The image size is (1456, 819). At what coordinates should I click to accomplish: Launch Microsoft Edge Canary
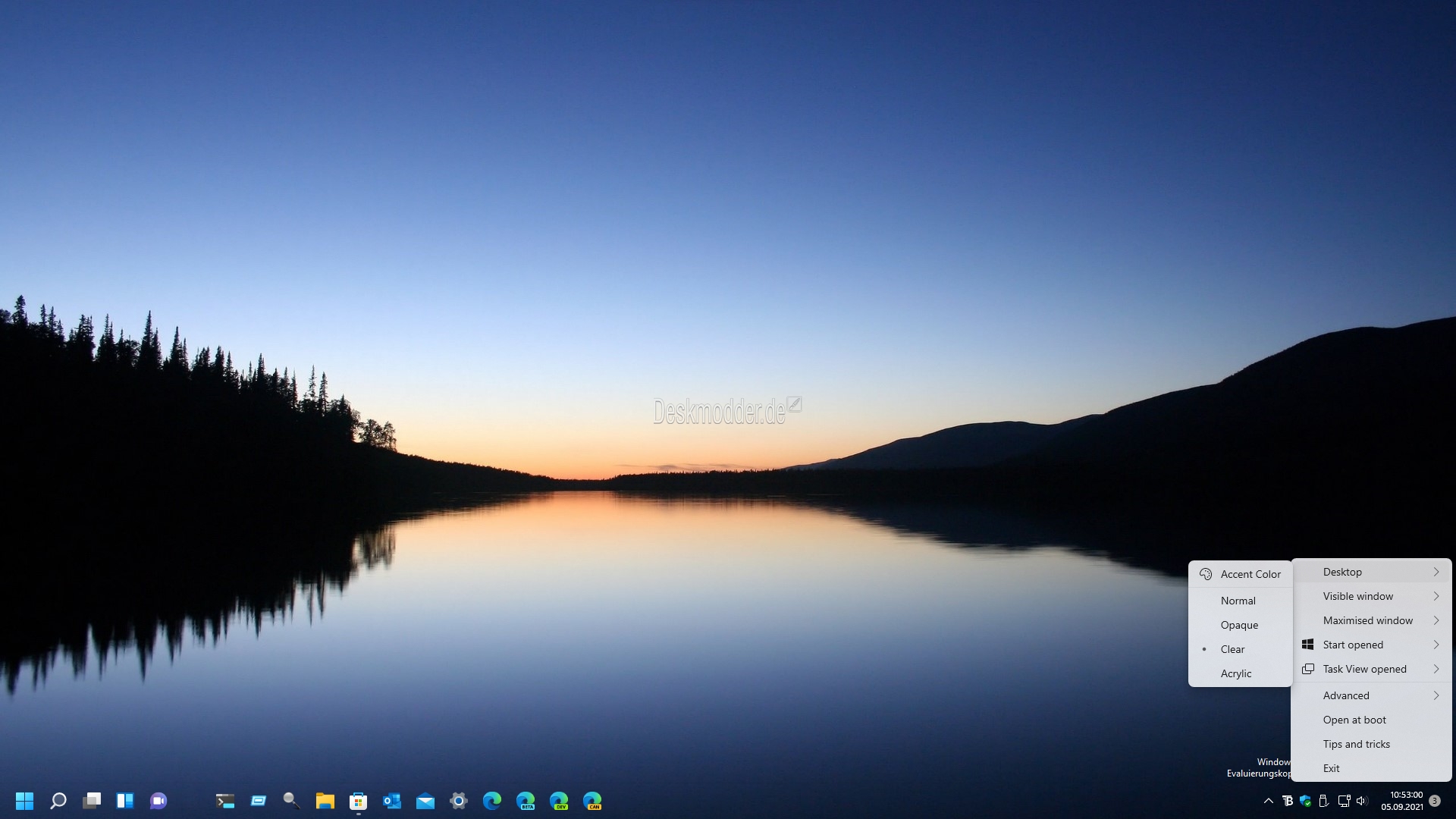click(592, 801)
